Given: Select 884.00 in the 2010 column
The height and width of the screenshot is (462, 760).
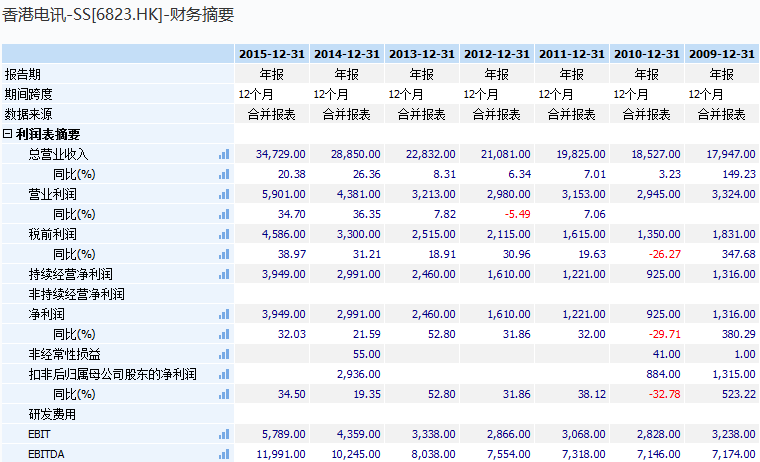Looking at the screenshot, I should tap(663, 374).
